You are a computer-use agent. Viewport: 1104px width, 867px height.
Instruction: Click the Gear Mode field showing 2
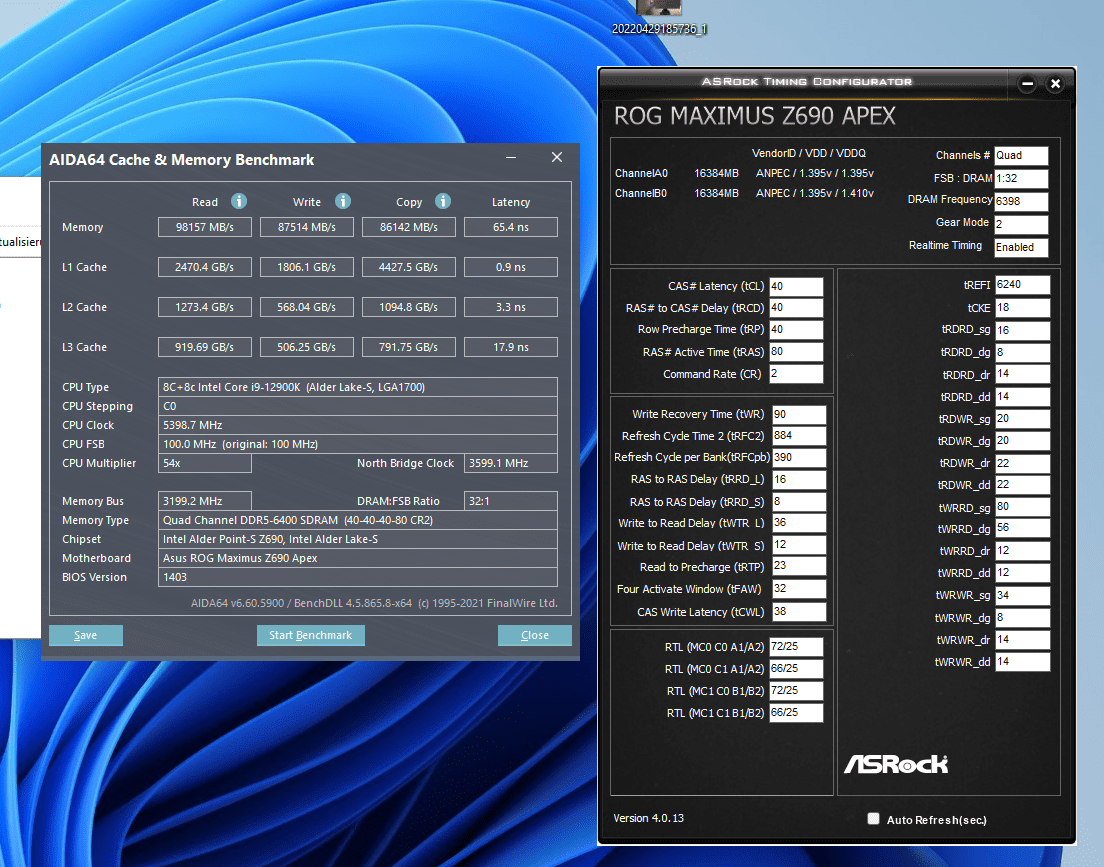tap(1021, 224)
